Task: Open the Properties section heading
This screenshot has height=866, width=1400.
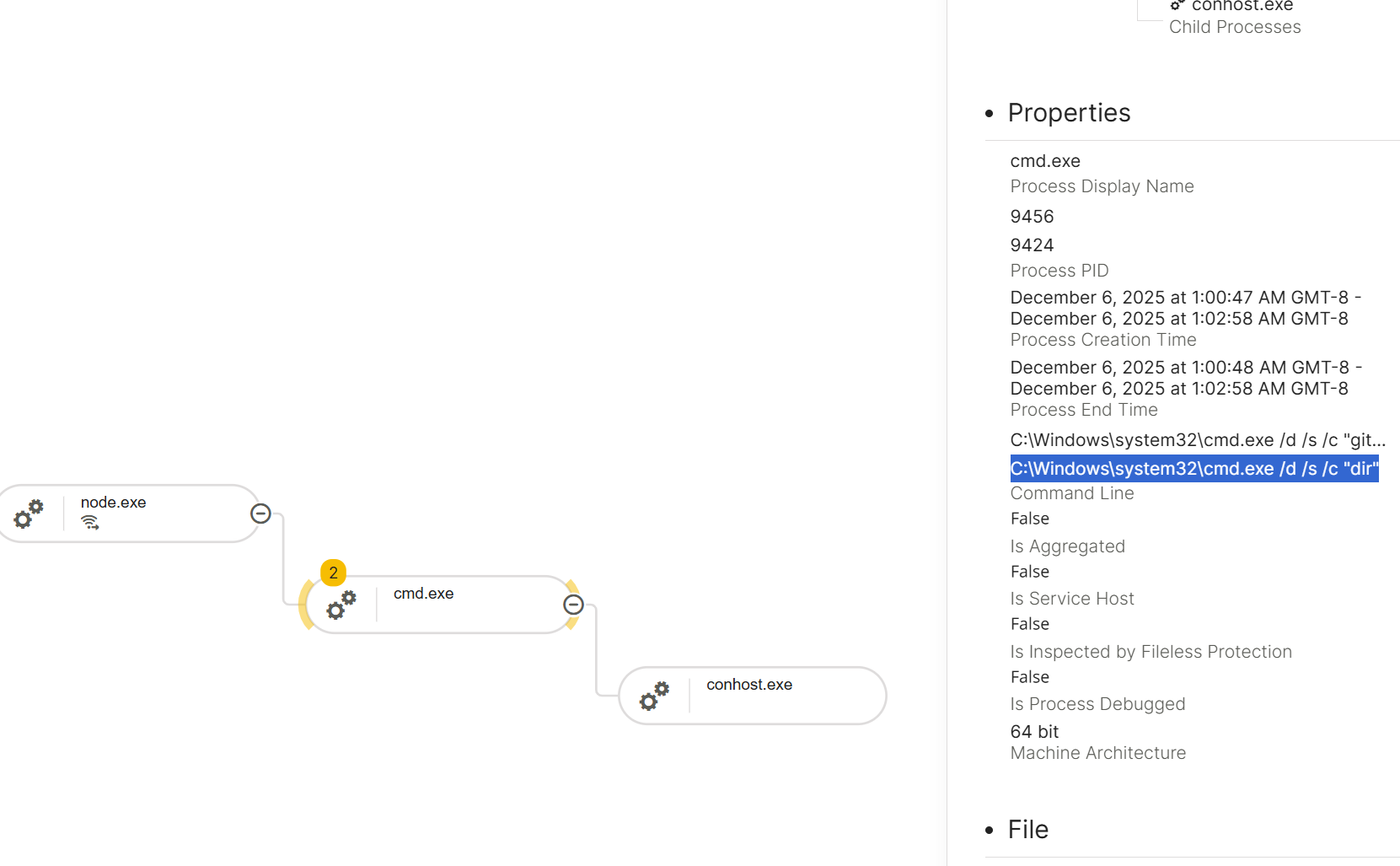Action: (x=1069, y=112)
